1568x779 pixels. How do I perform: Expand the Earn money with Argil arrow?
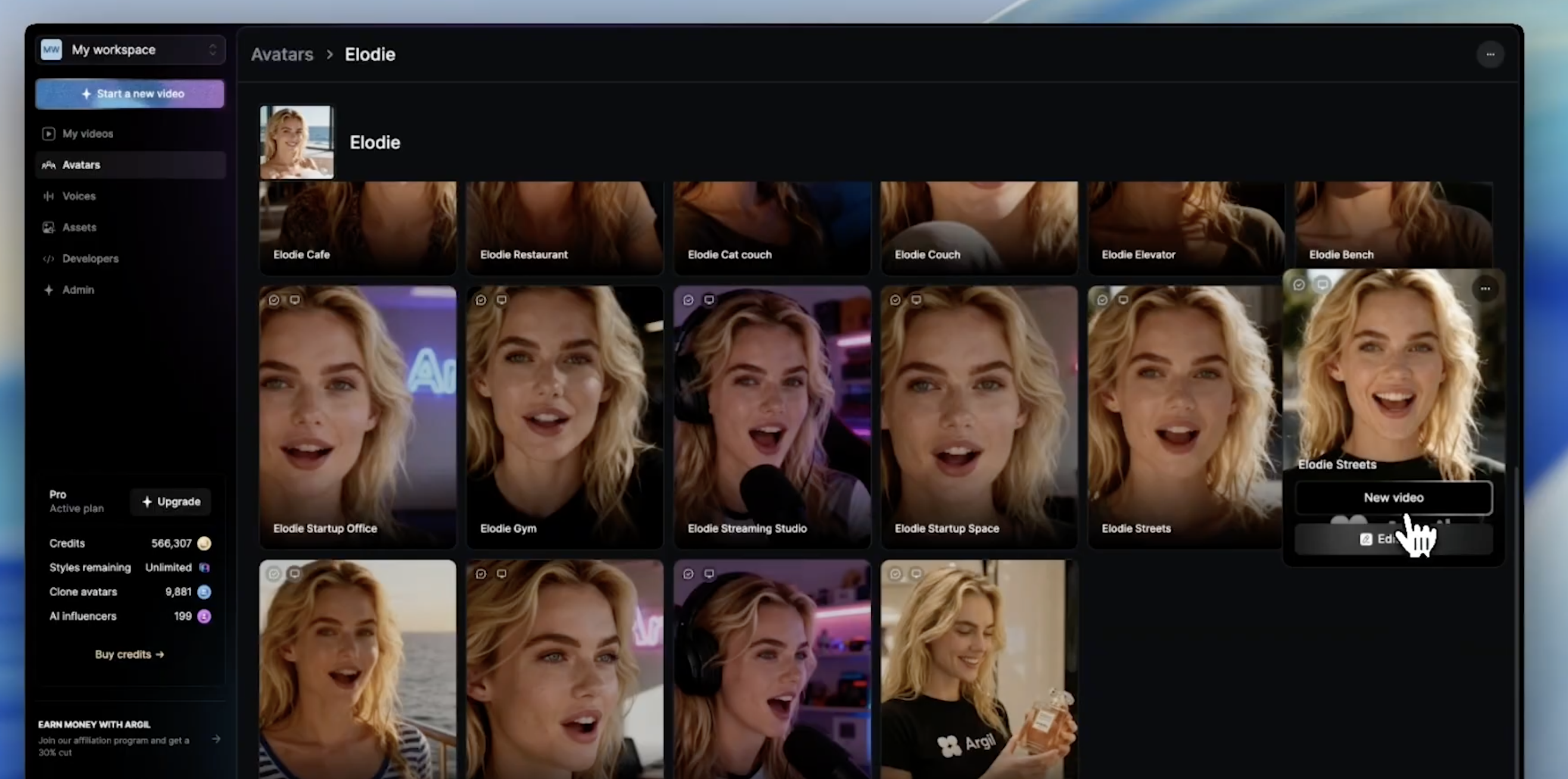click(x=216, y=739)
